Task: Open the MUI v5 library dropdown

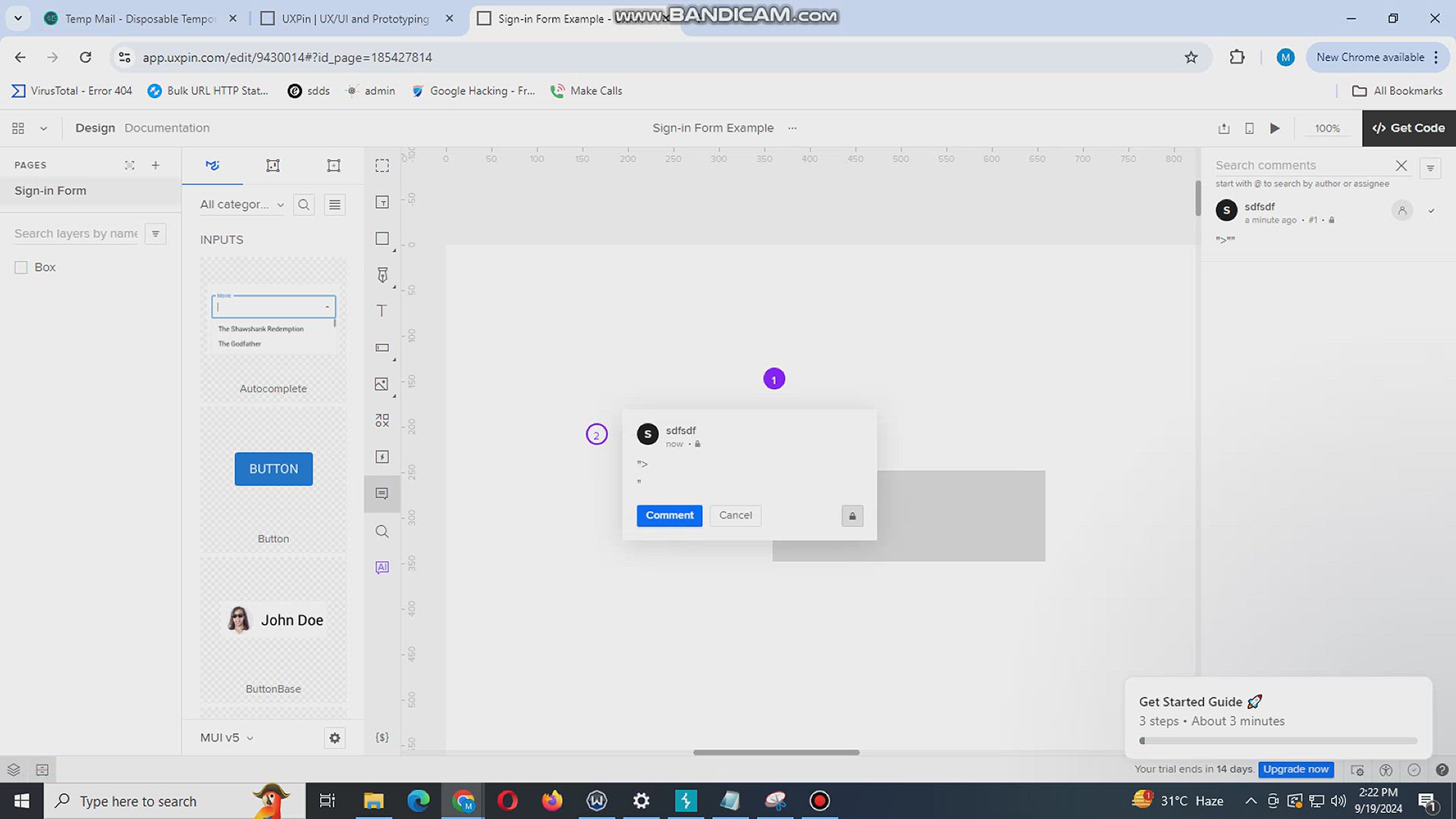Action: coord(226,738)
